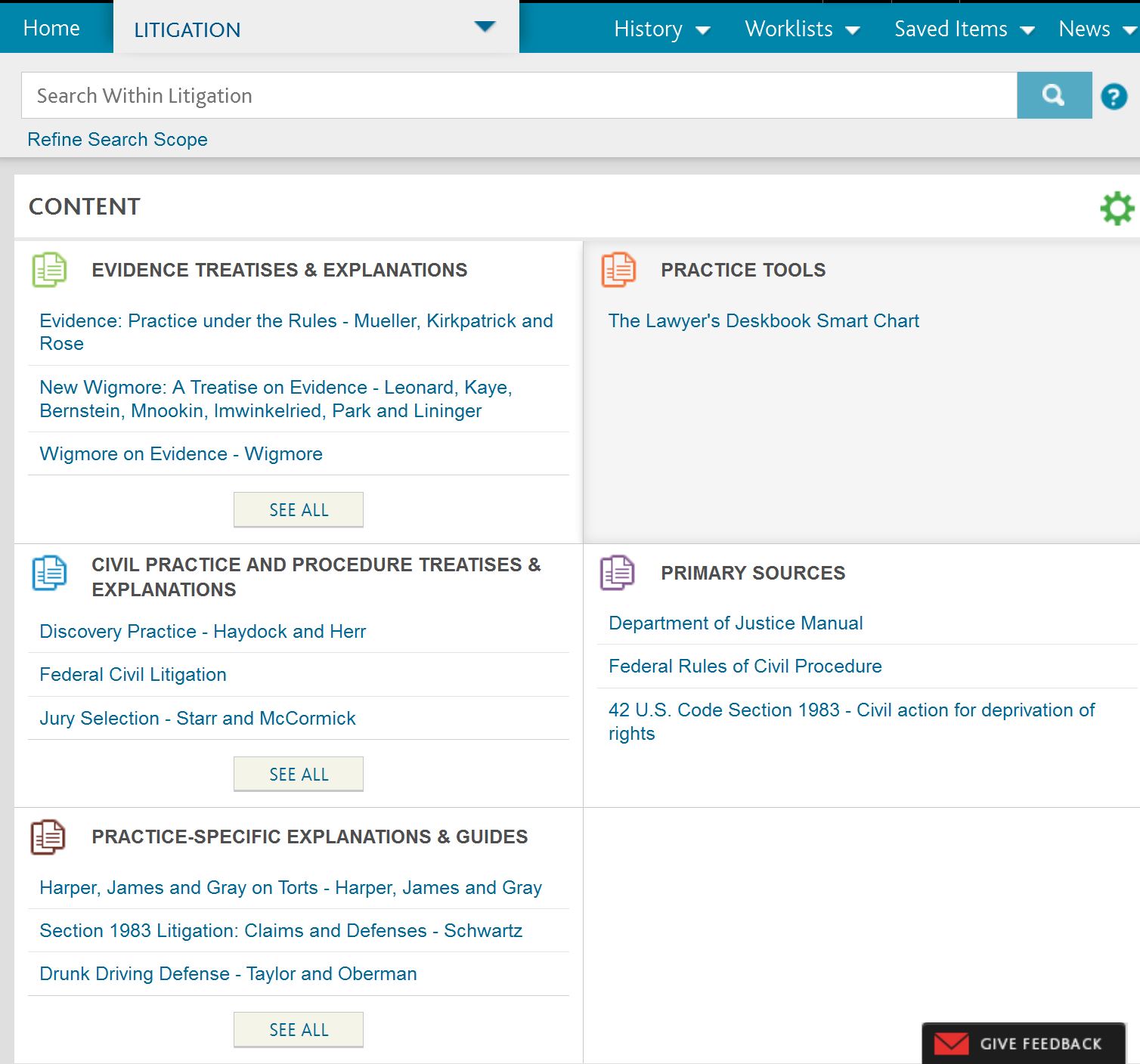Click the Evidence Treatises green document icon

pyautogui.click(x=49, y=270)
